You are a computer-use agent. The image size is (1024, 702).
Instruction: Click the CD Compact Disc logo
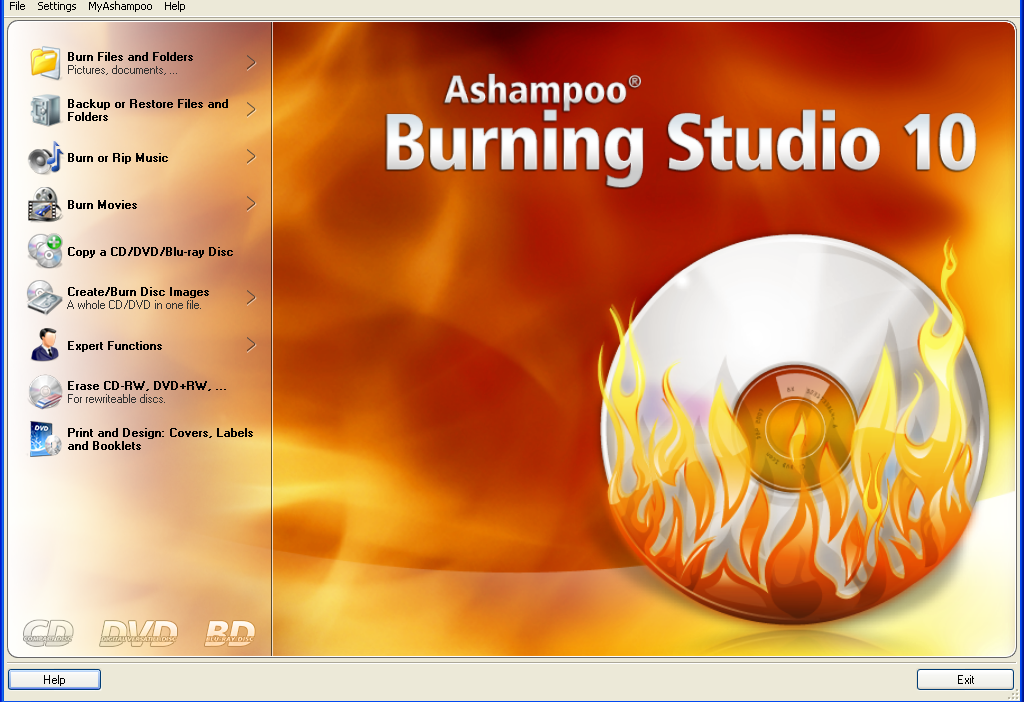pos(48,632)
